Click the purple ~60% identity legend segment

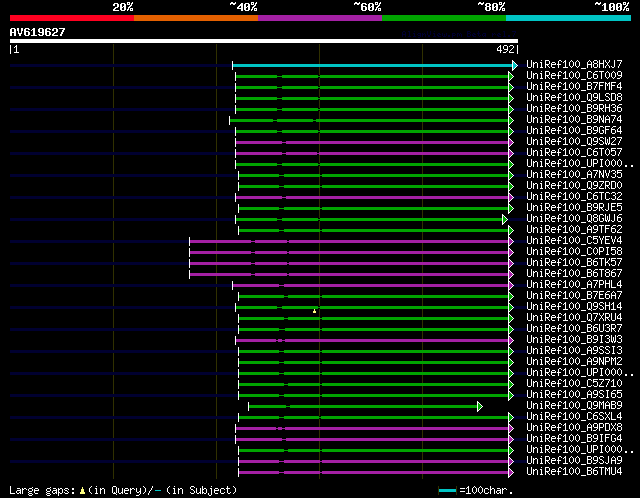(320, 18)
